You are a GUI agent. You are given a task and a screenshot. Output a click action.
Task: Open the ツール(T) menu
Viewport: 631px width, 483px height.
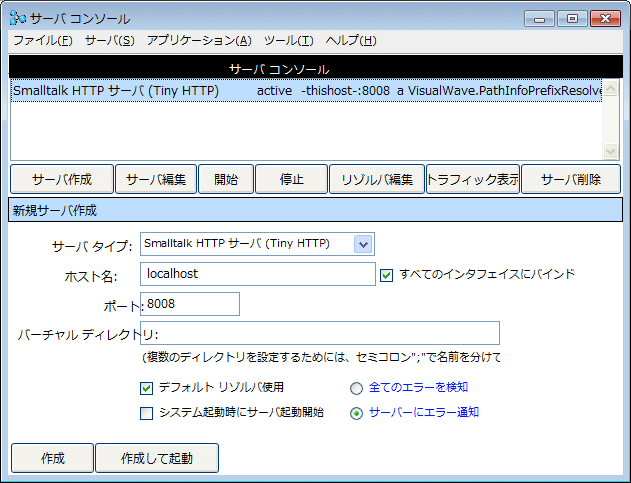[289, 40]
